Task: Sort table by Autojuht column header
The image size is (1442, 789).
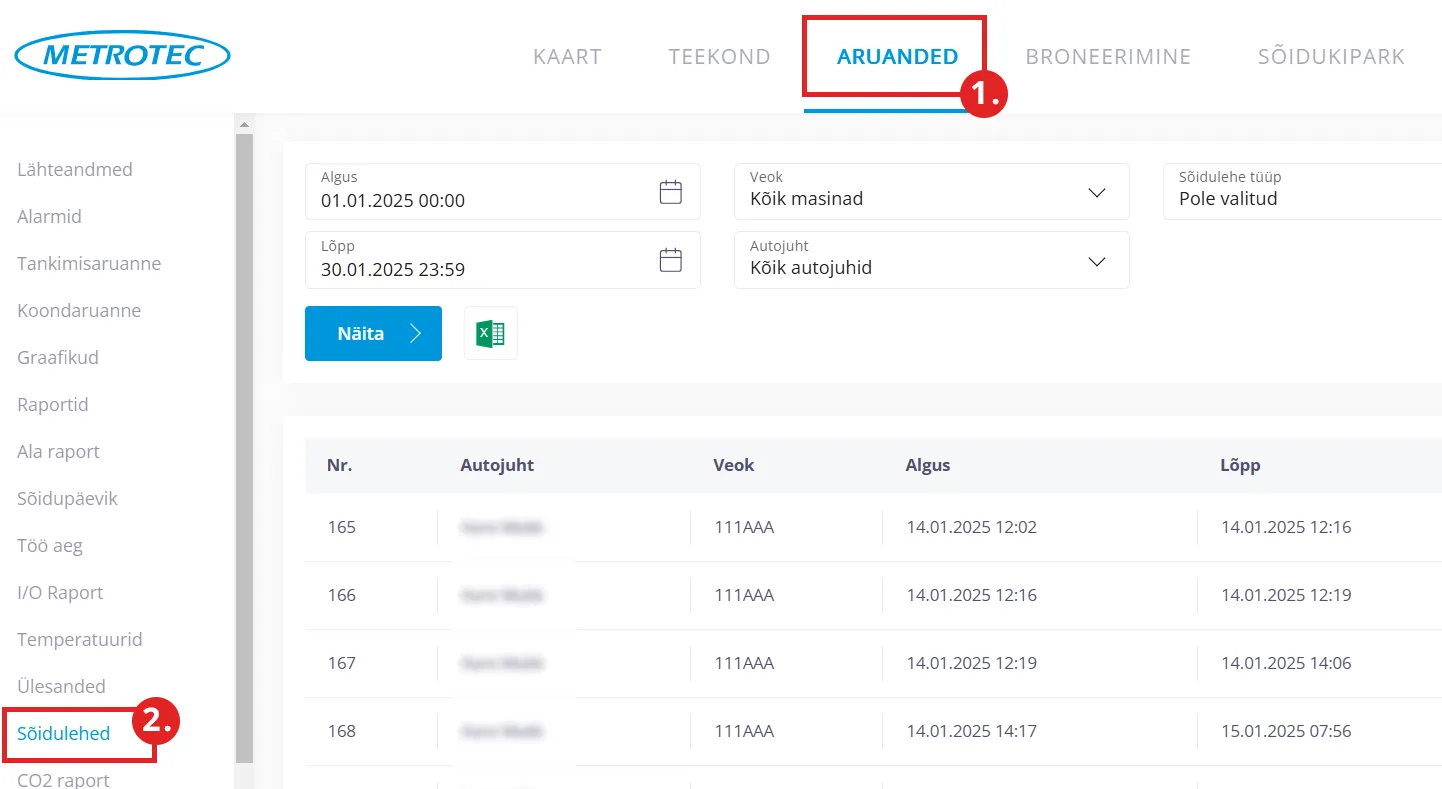Action: 497,465
